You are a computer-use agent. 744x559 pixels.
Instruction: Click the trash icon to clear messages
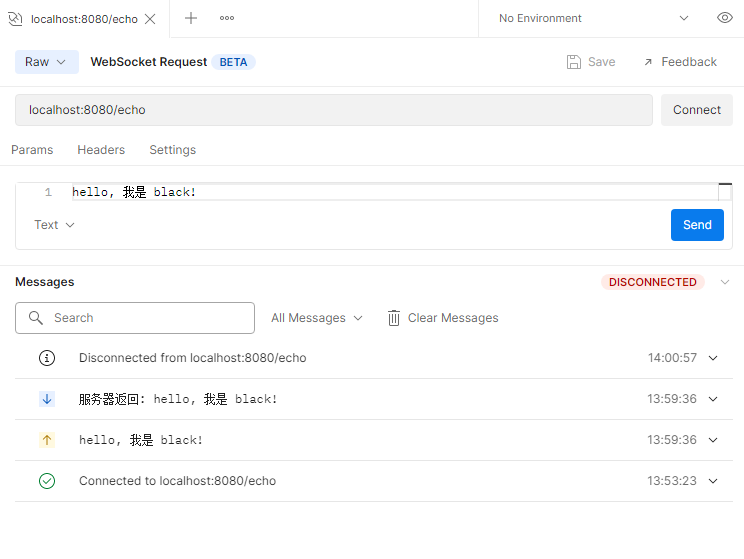pos(394,318)
